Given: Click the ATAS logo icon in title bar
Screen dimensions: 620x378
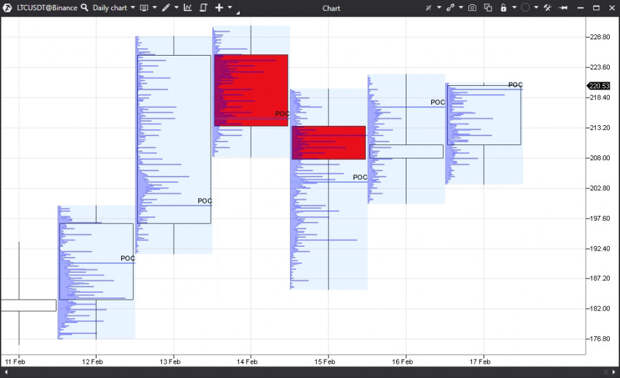Looking at the screenshot, I should tap(7, 8).
